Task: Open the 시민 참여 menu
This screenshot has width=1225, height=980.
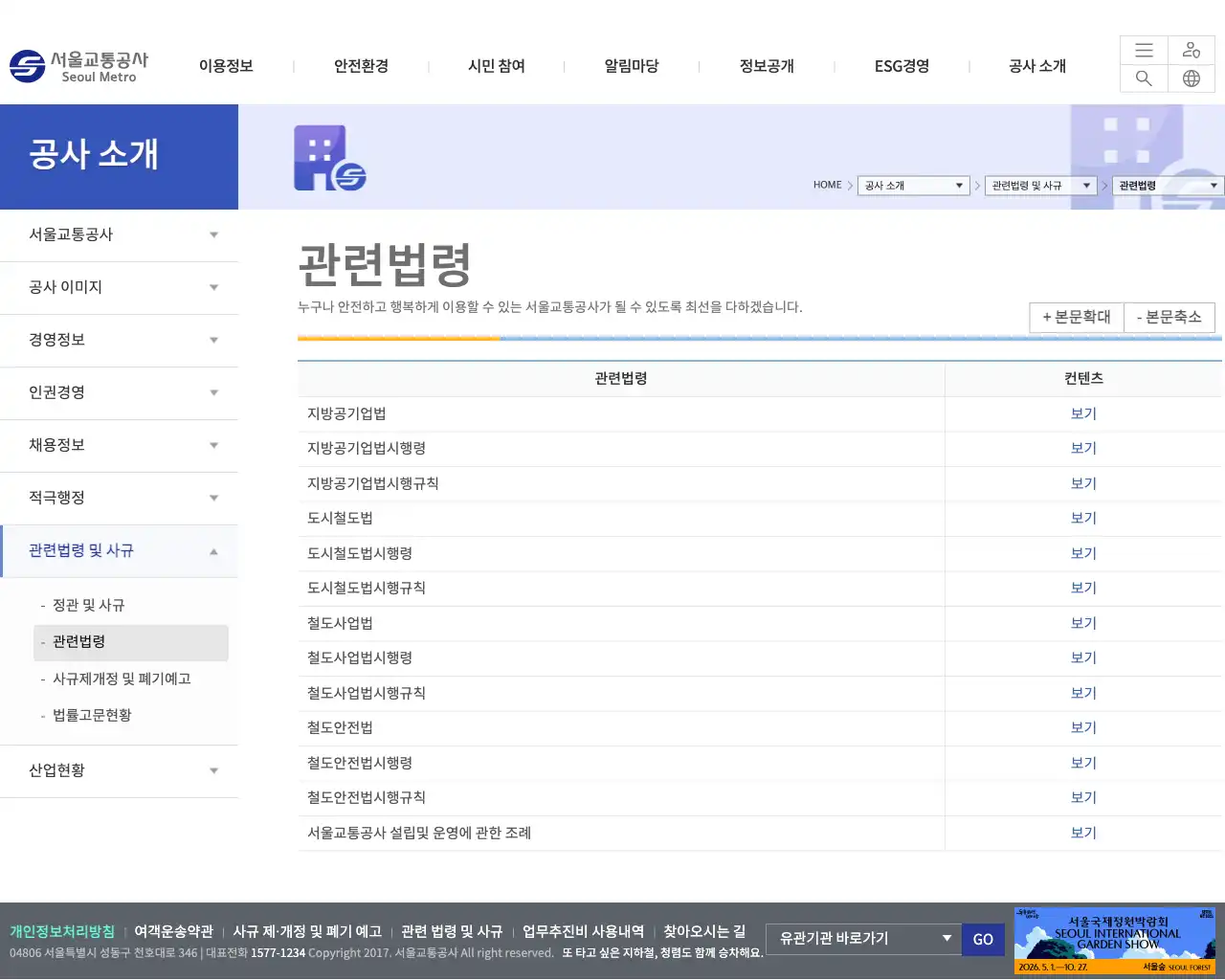Action: pyautogui.click(x=497, y=66)
